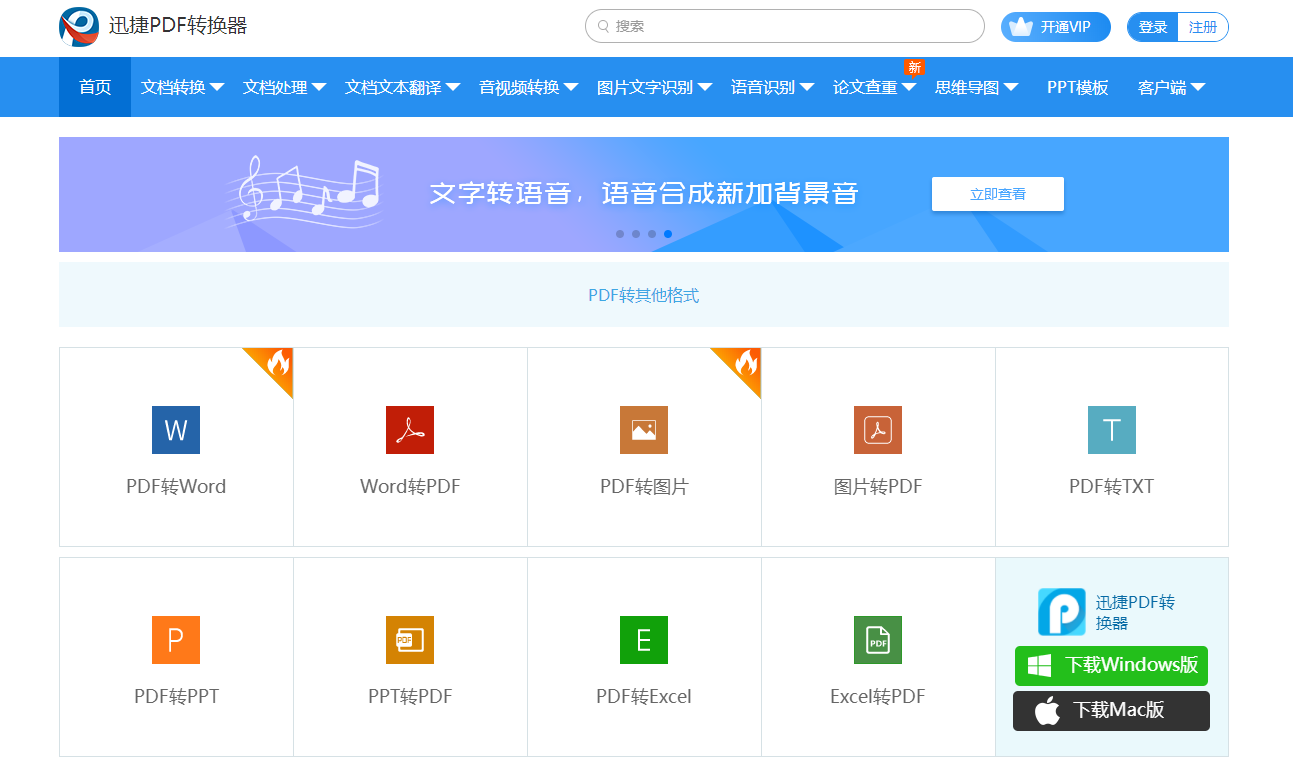The height and width of the screenshot is (774, 1293).
Task: Open the PDF转Word blue W icon
Action: [176, 430]
